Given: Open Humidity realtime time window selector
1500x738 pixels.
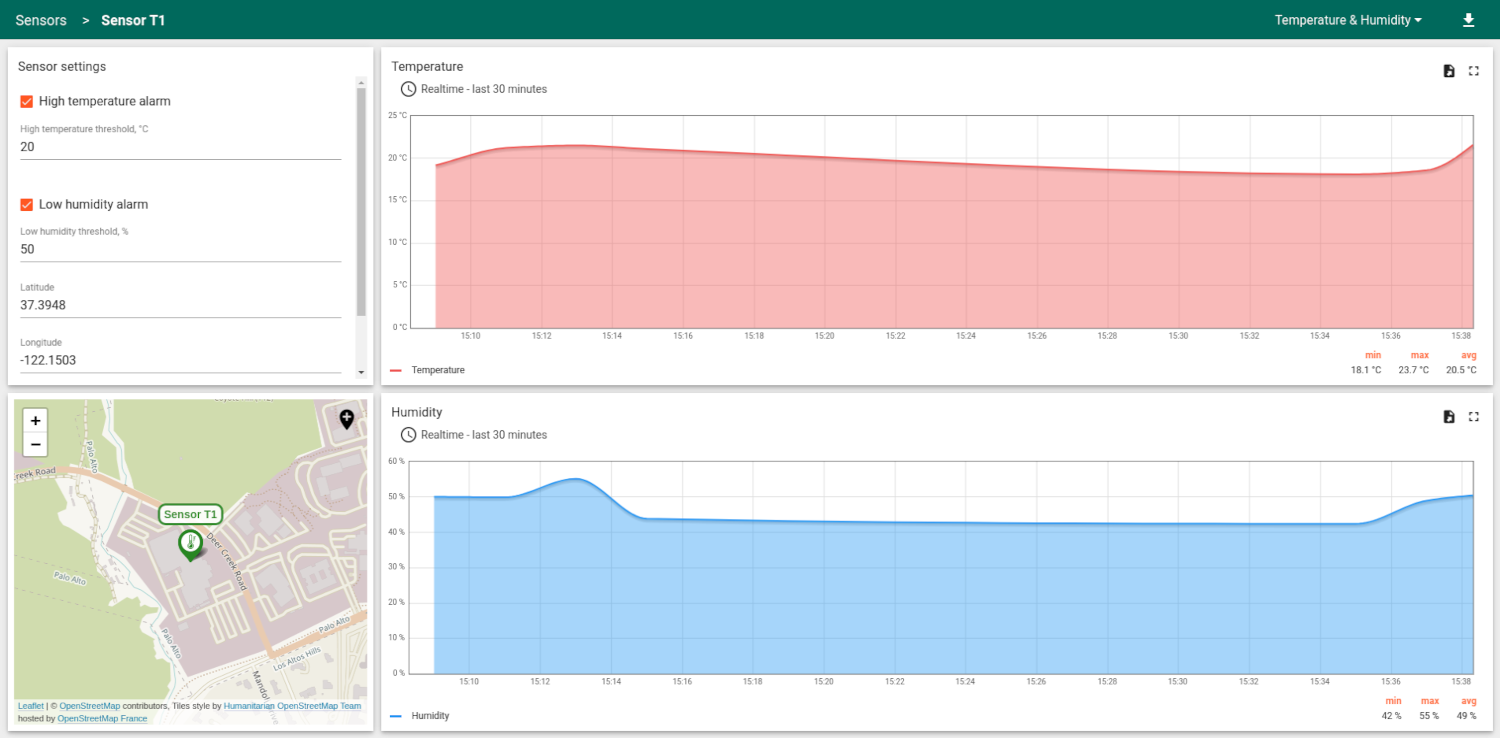Looking at the screenshot, I should tap(474, 435).
